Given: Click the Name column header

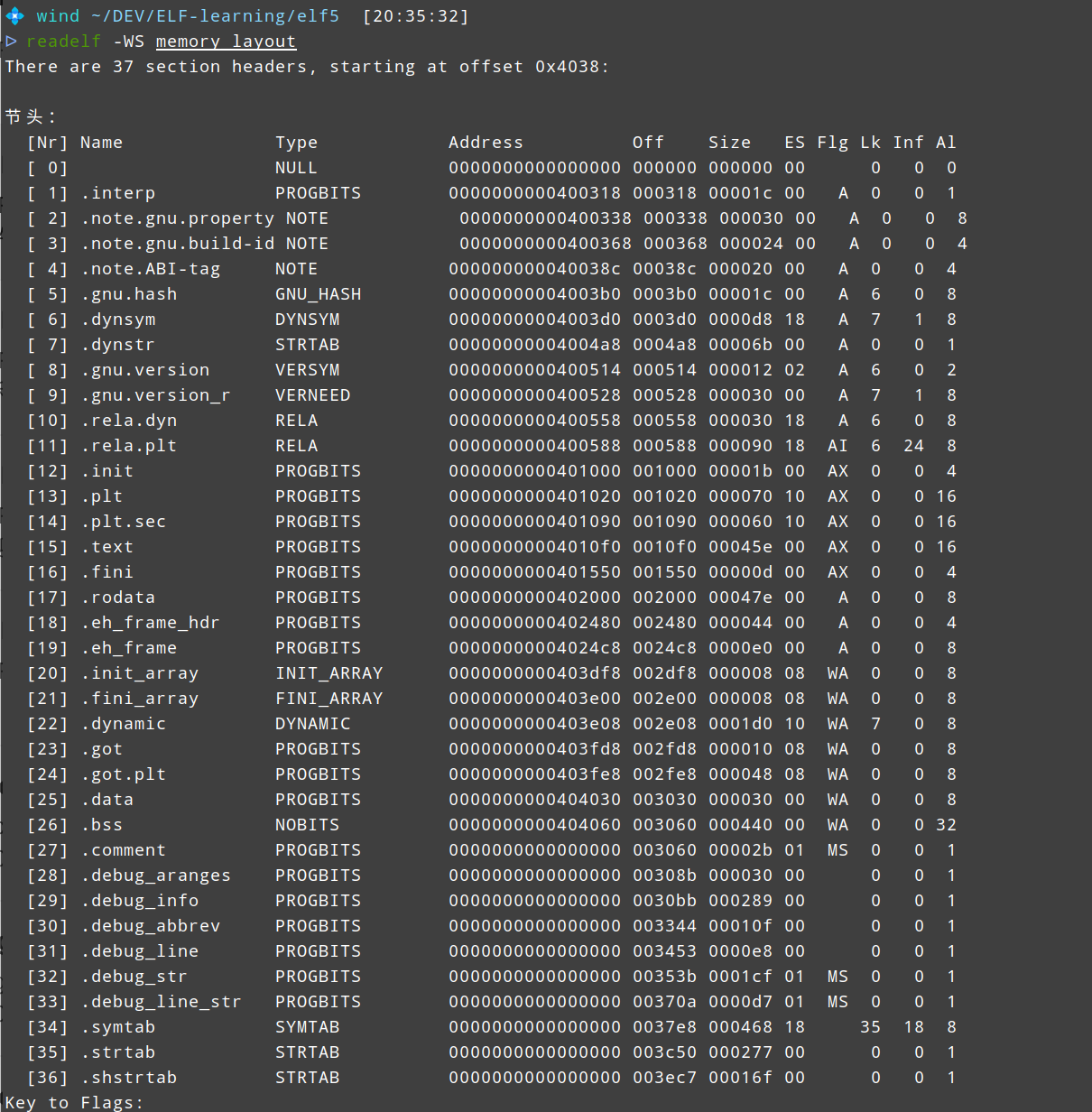Looking at the screenshot, I should tap(101, 143).
